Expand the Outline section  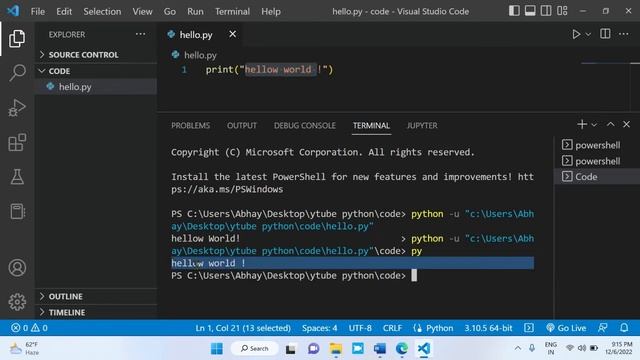(x=96, y=296)
